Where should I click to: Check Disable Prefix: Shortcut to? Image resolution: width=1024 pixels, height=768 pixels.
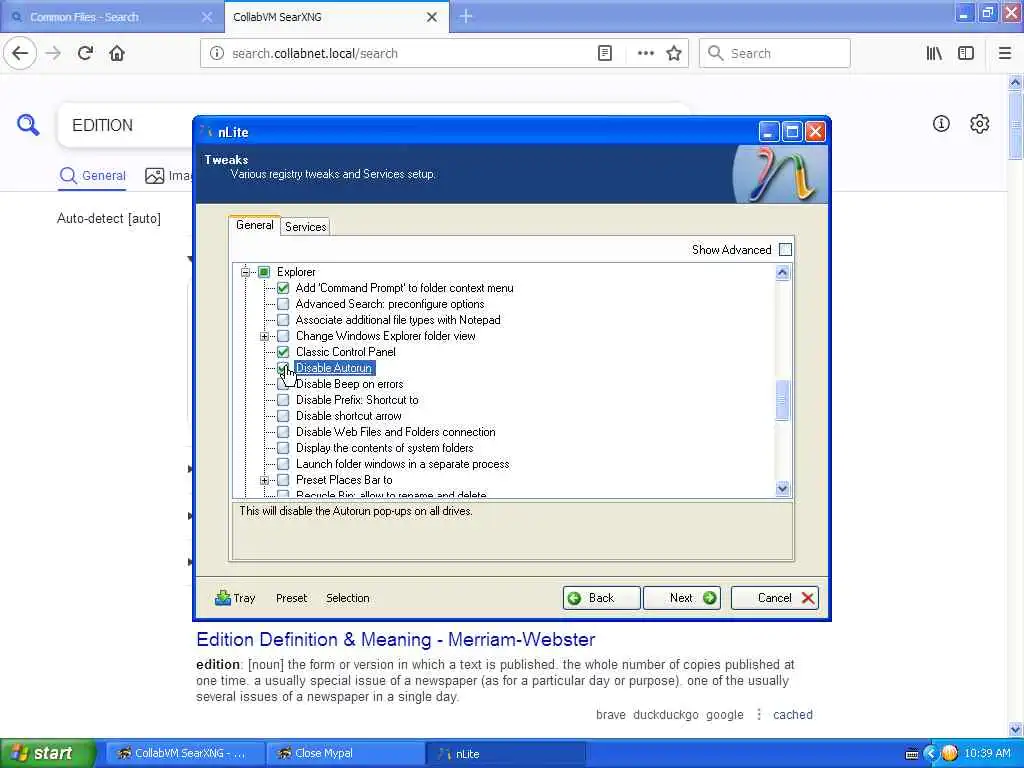pyautogui.click(x=283, y=400)
